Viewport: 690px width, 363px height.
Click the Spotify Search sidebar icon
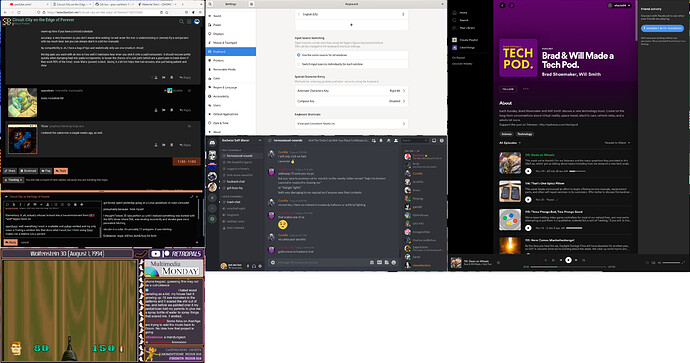[455, 20]
